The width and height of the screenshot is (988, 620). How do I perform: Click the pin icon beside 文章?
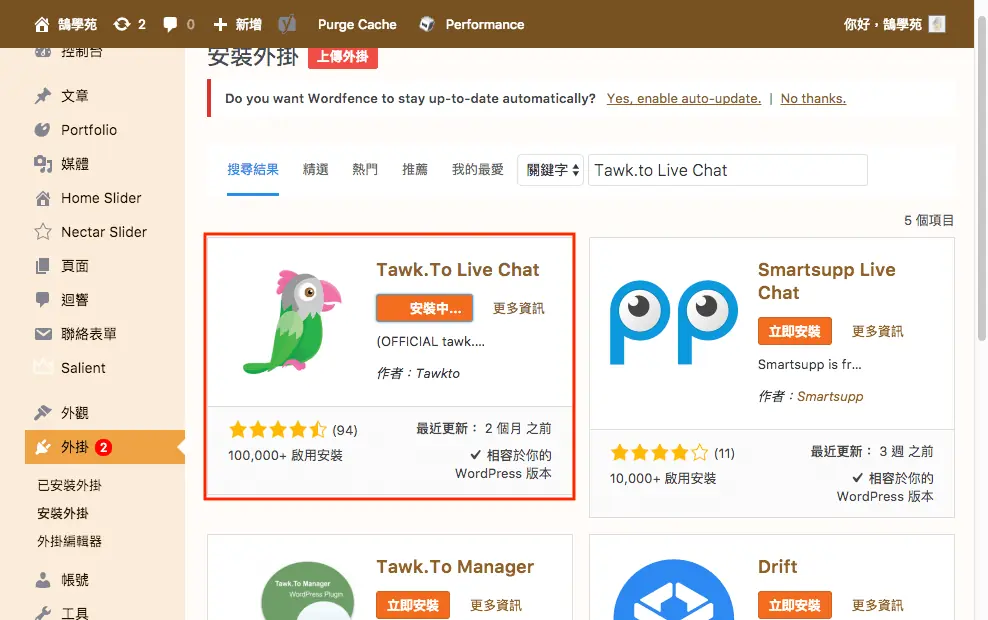pyautogui.click(x=43, y=96)
